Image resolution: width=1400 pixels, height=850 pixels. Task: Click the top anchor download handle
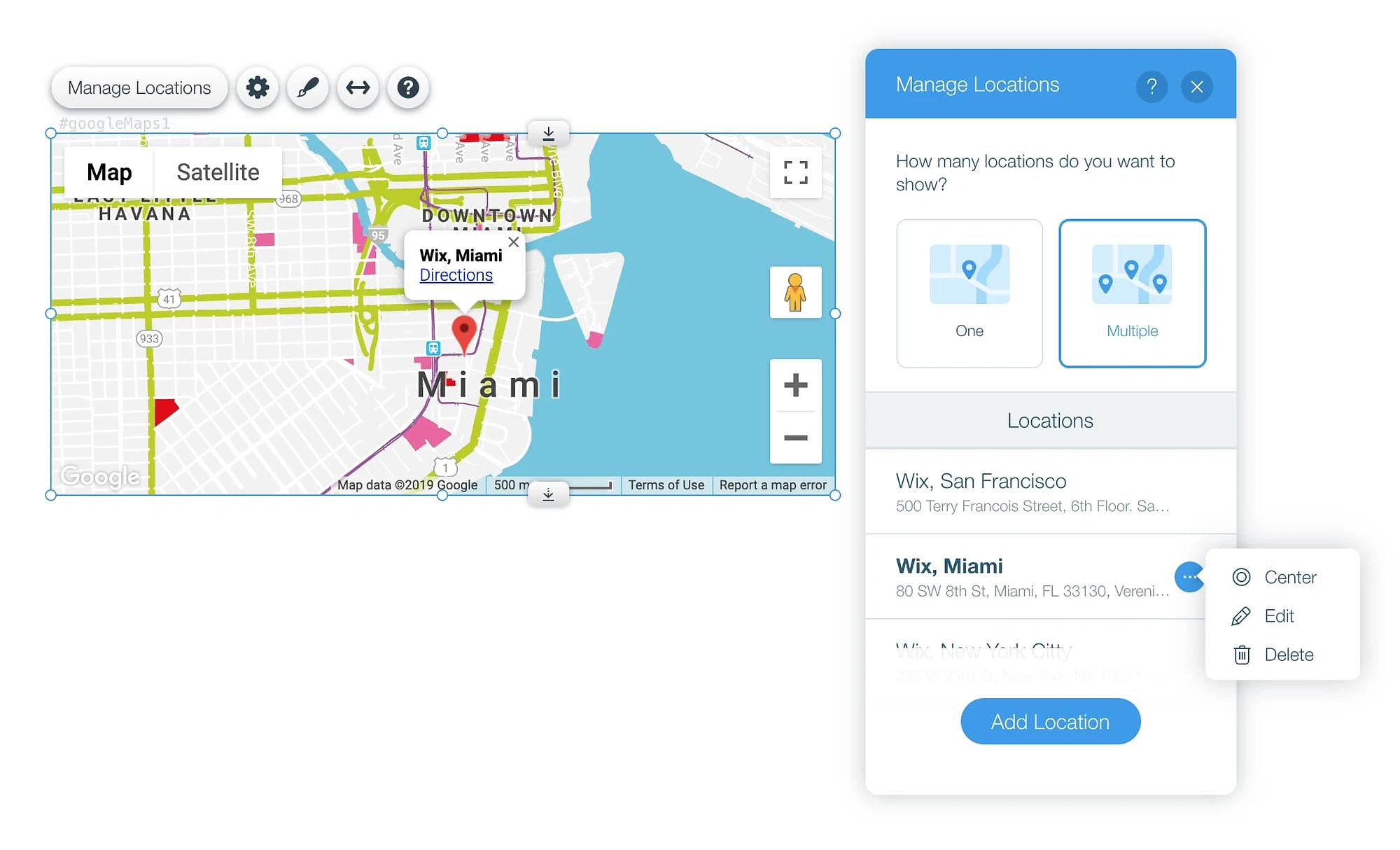pyautogui.click(x=549, y=133)
